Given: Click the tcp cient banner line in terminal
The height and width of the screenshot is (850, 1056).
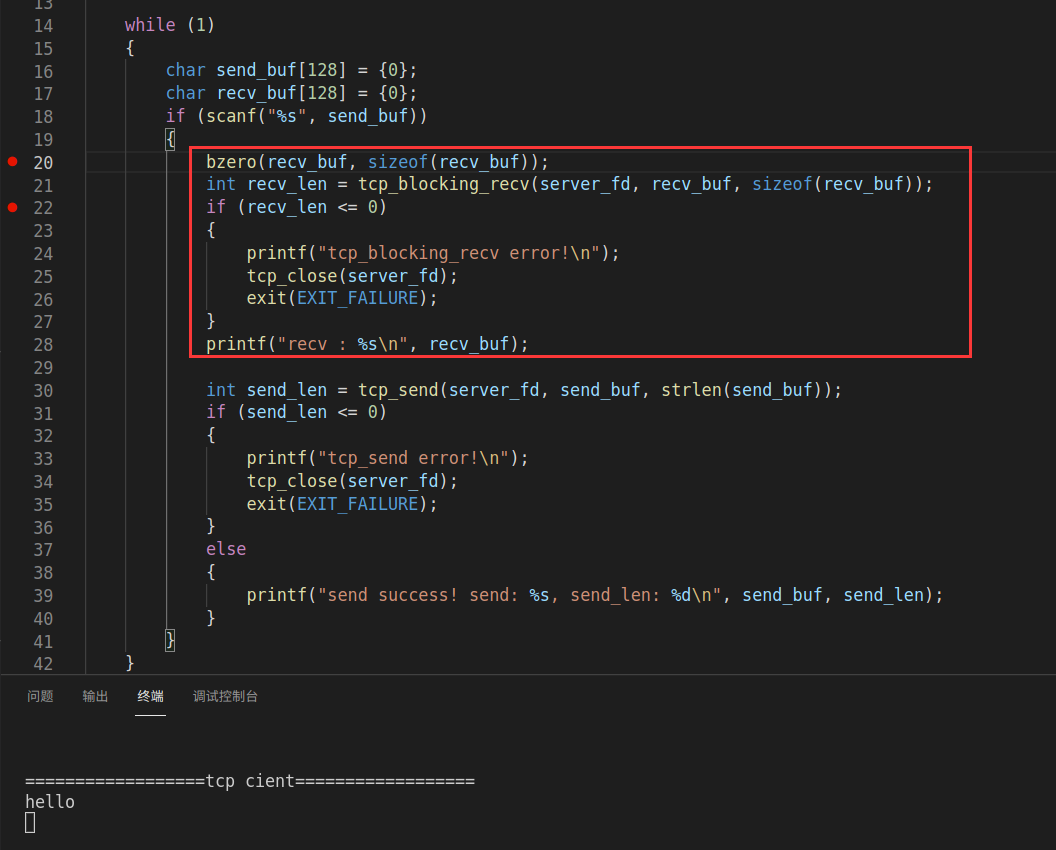Looking at the screenshot, I should click(x=250, y=781).
